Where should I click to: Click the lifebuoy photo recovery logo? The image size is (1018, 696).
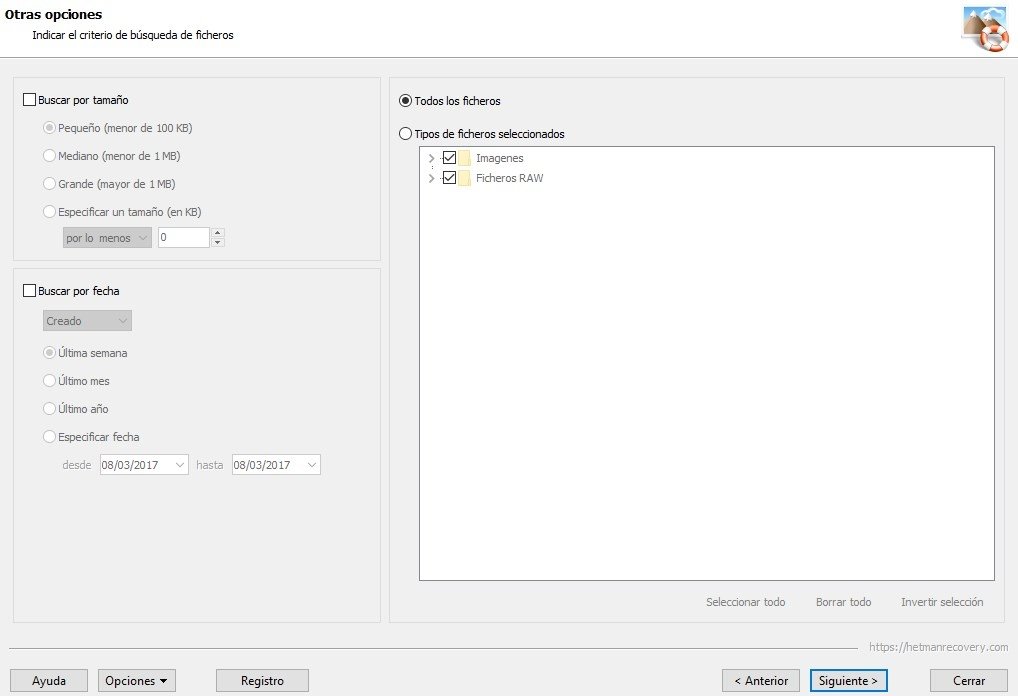tap(985, 29)
